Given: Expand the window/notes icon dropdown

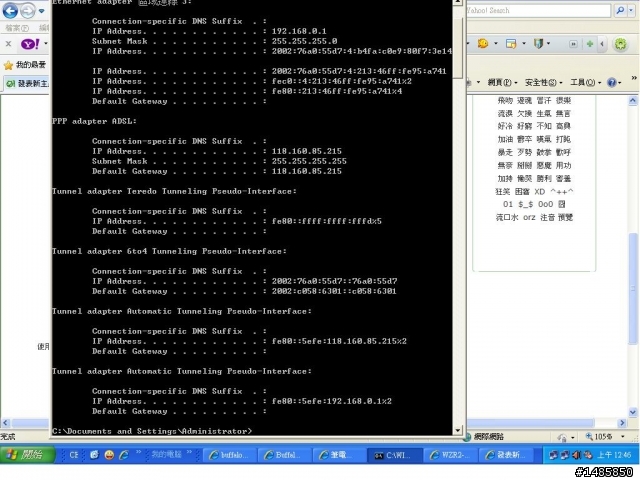Looking at the screenshot, I should tap(524, 43).
